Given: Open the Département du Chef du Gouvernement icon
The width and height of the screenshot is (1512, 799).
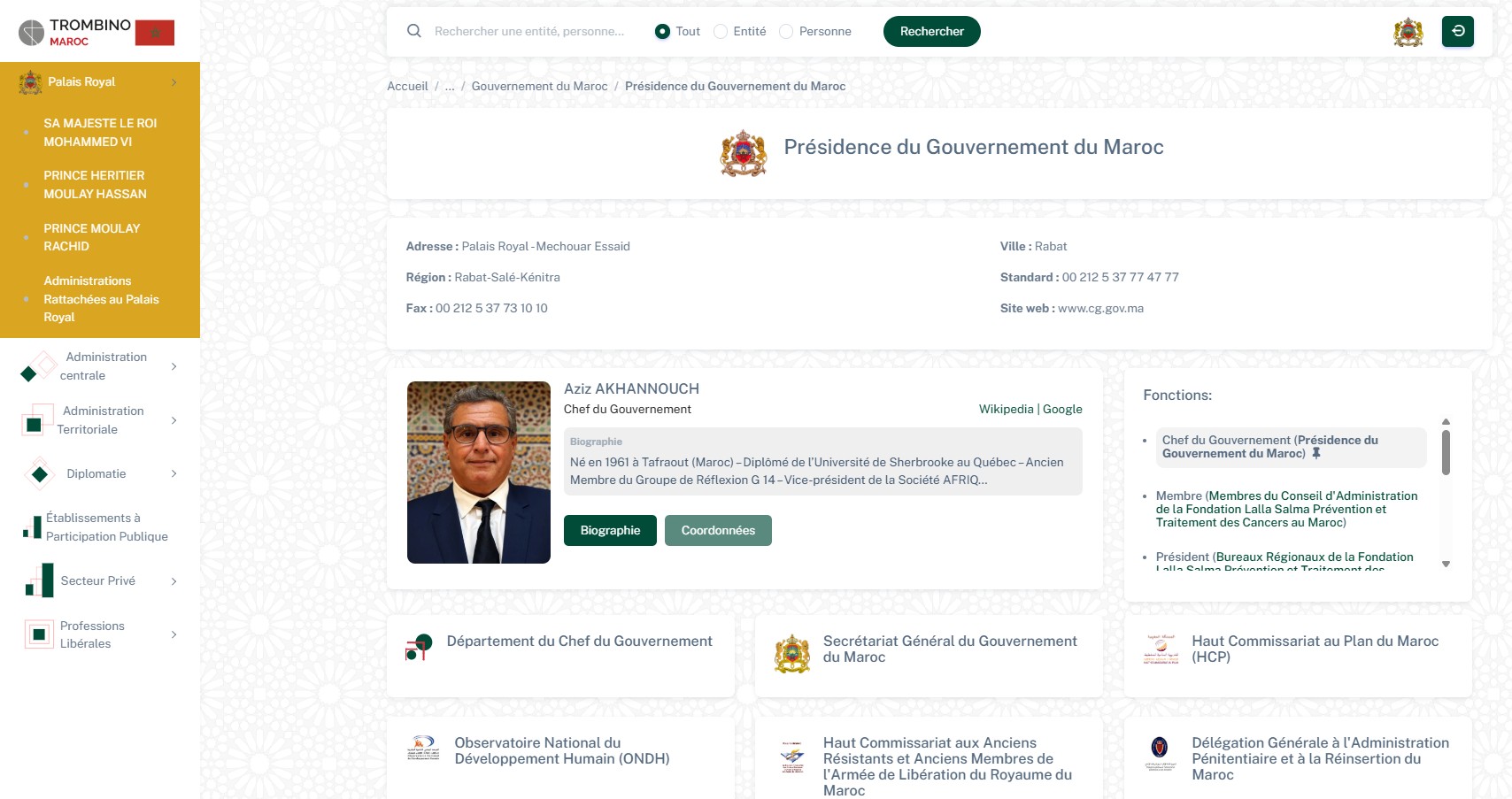Looking at the screenshot, I should [419, 648].
